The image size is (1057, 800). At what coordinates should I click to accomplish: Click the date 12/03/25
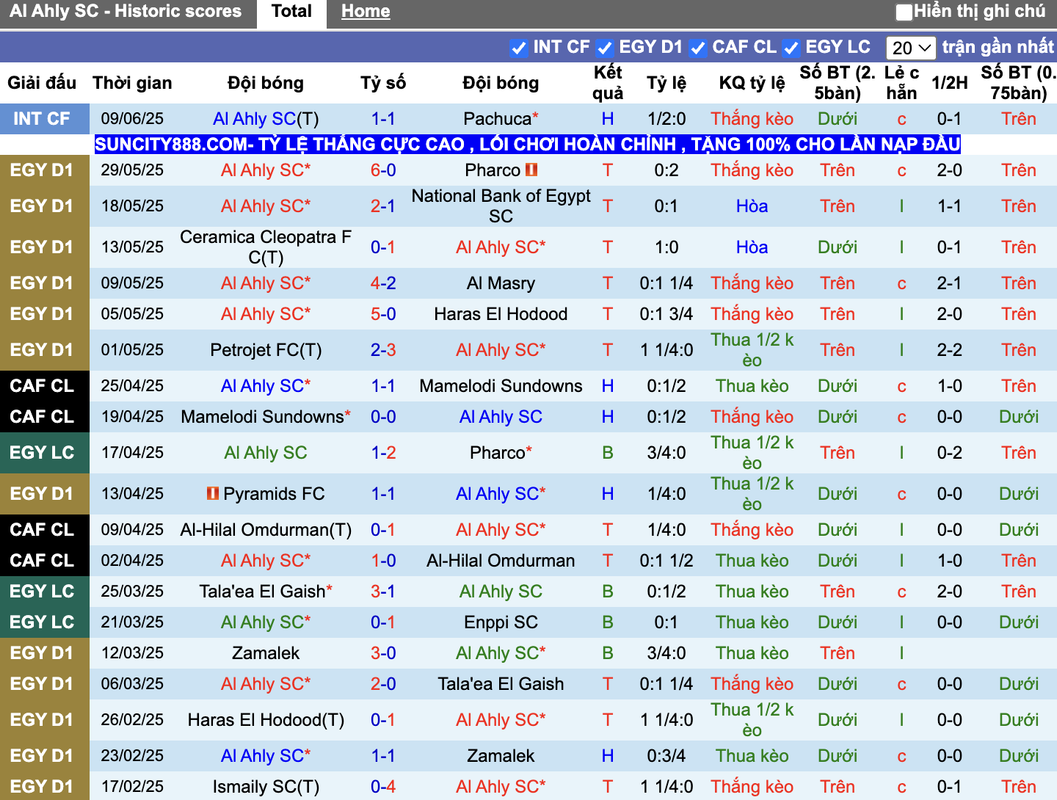tap(132, 653)
